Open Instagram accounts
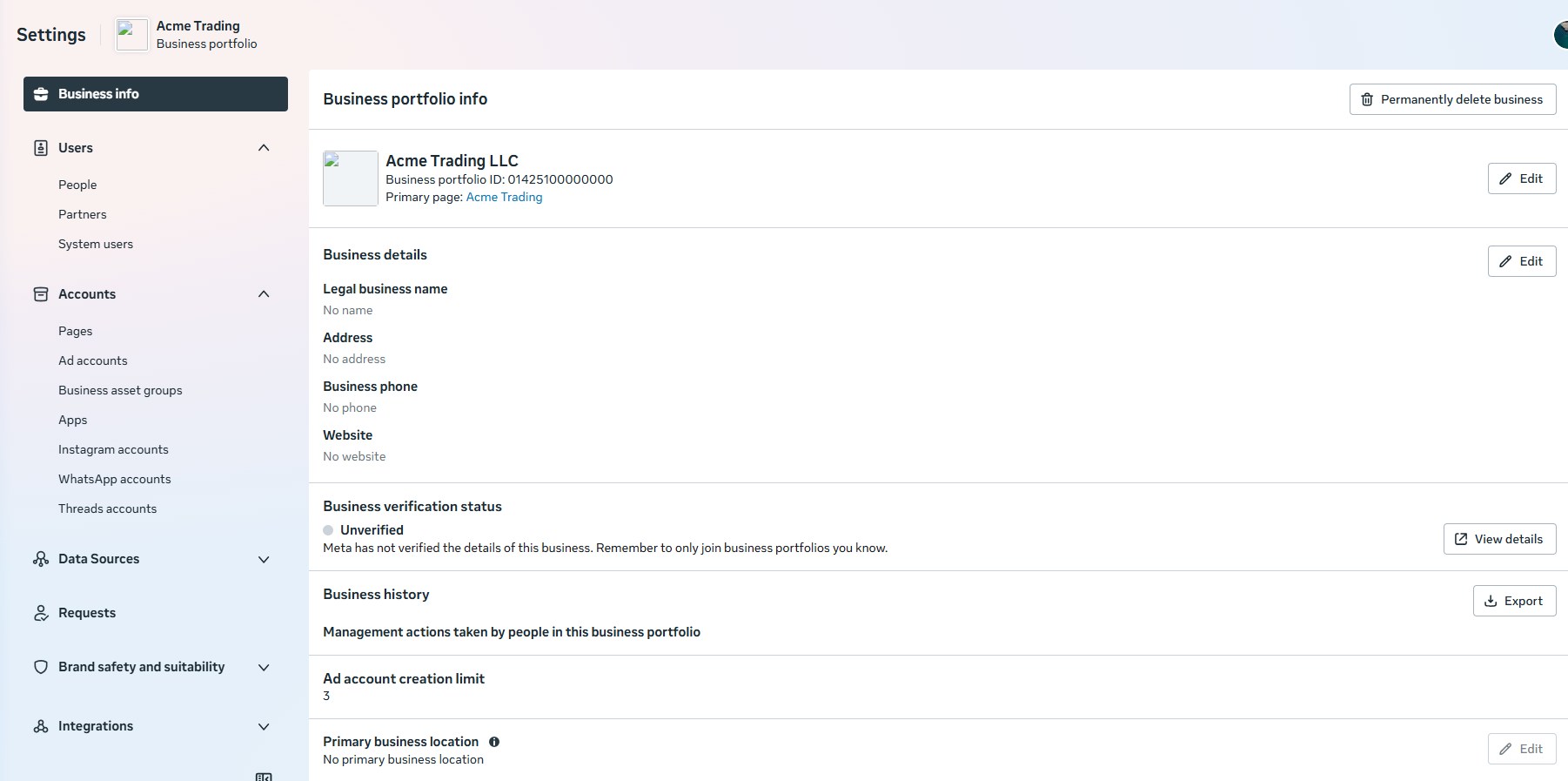This screenshot has height=781, width=1568. click(113, 449)
